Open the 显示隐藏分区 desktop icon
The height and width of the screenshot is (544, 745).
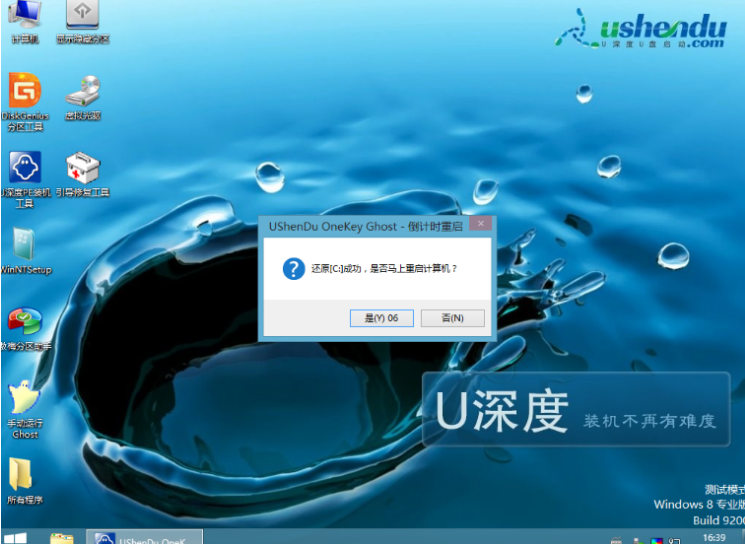[82, 18]
